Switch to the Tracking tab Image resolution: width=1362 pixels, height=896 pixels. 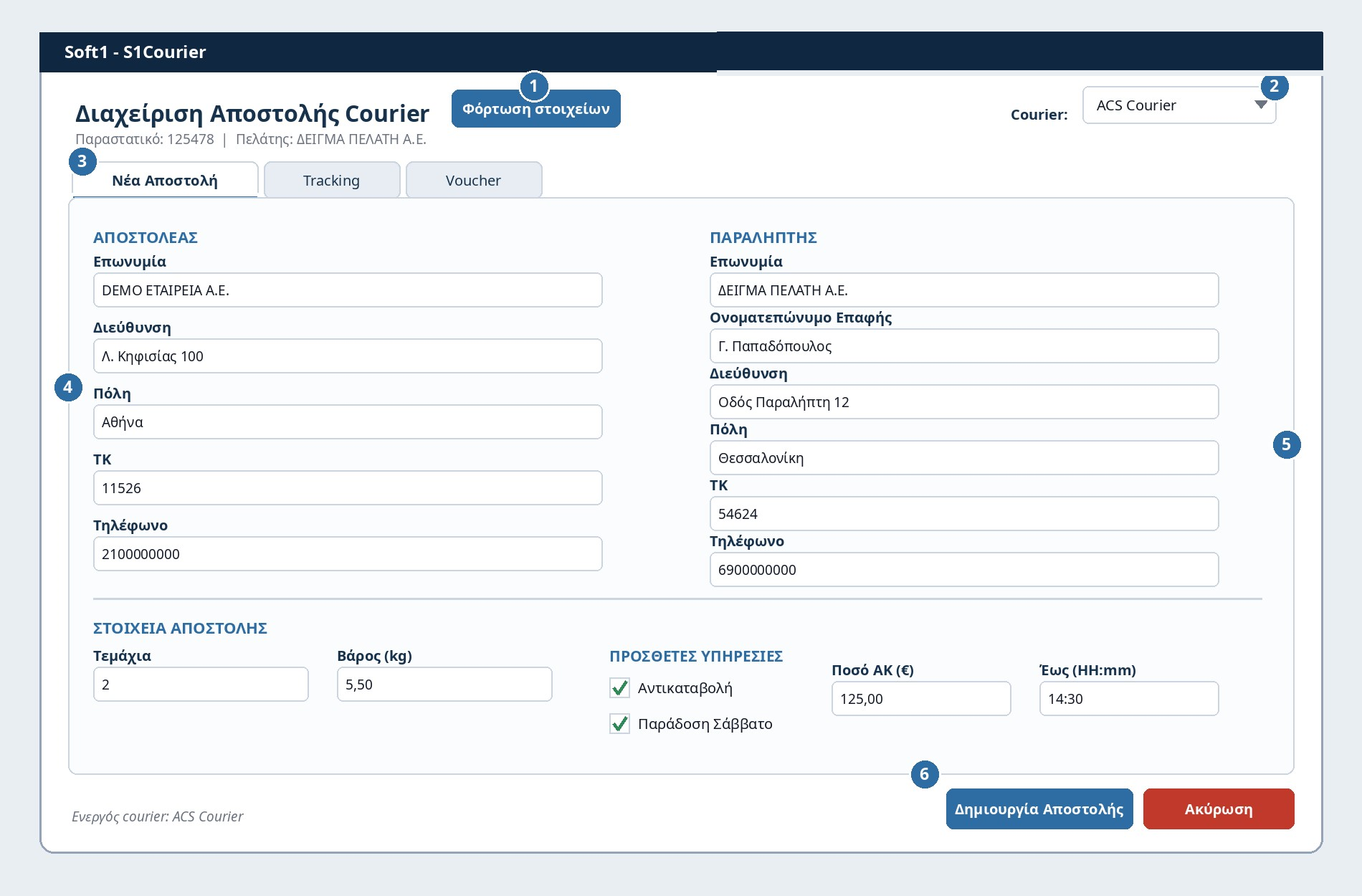tap(331, 180)
